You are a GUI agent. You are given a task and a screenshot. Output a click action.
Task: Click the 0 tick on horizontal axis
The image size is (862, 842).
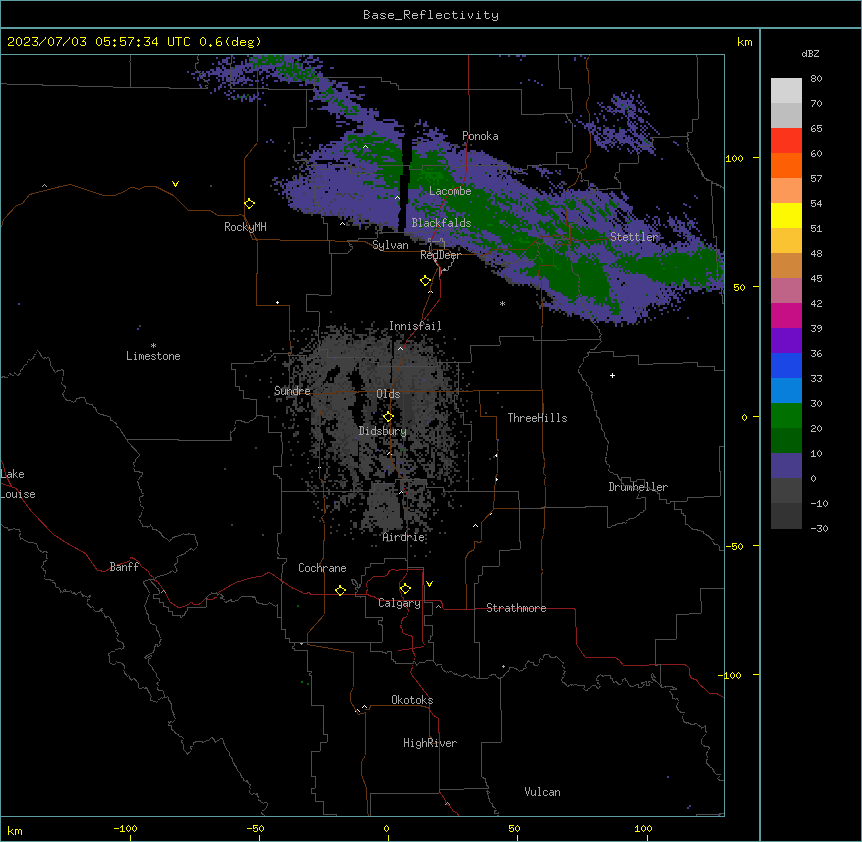point(386,828)
